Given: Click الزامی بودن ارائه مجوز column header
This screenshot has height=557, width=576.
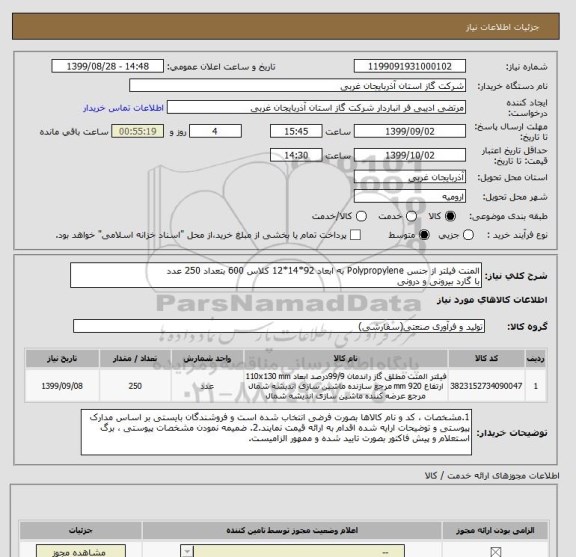Looking at the screenshot, I should pyautogui.click(x=495, y=531).
